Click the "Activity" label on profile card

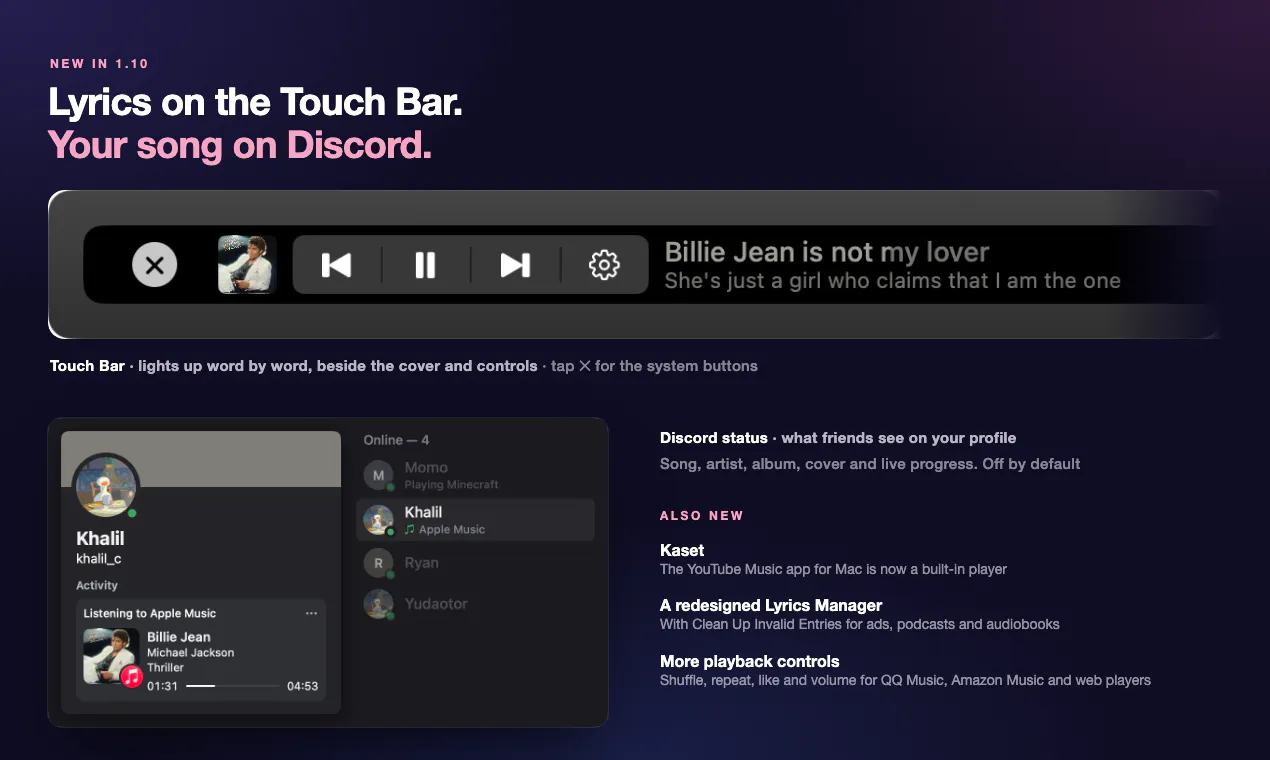click(x=97, y=586)
